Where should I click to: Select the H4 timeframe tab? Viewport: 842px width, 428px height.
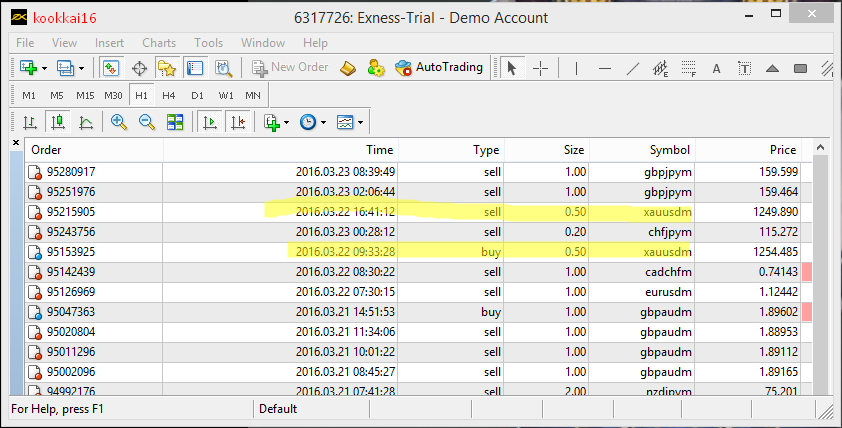click(x=168, y=95)
